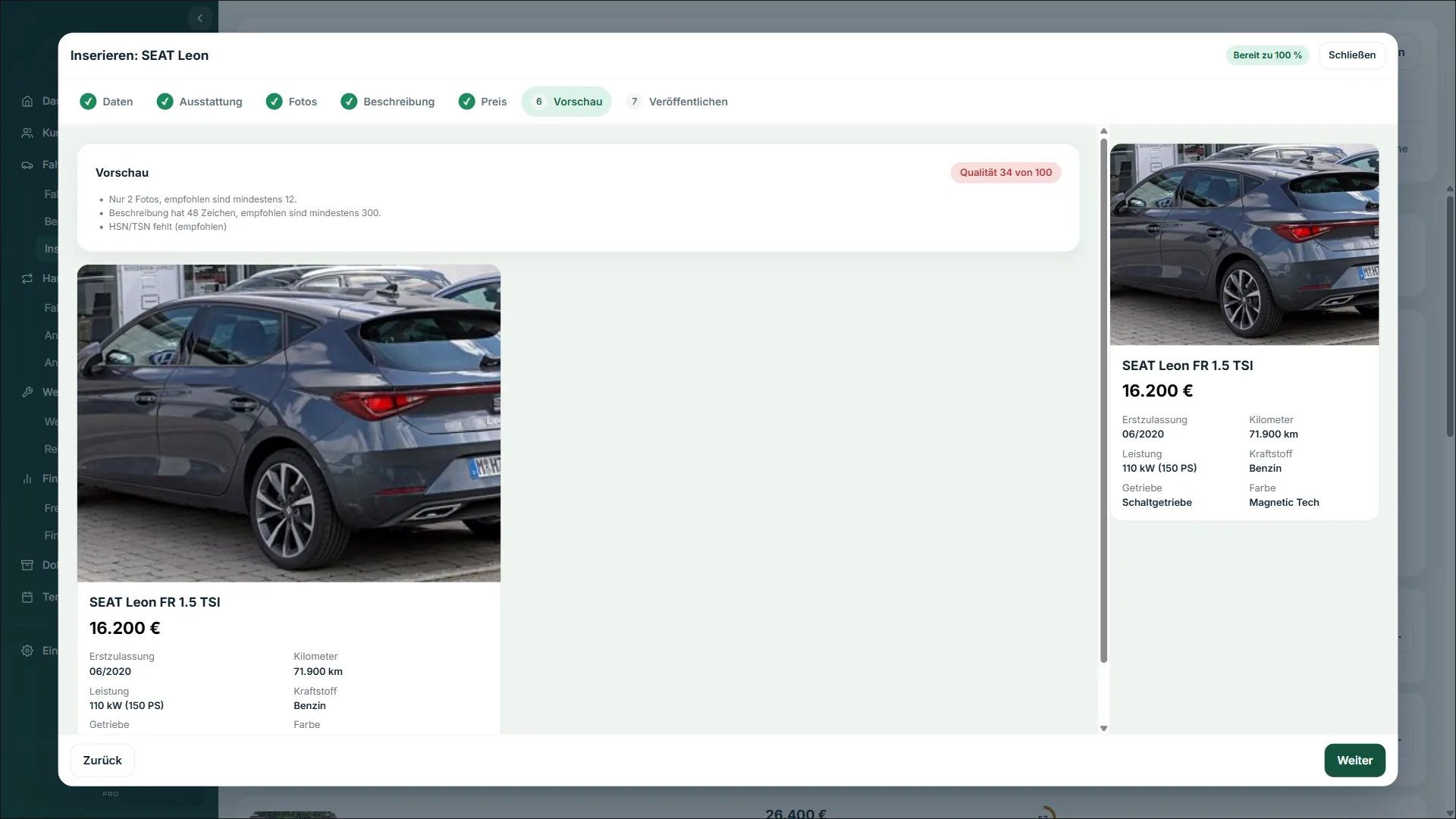Click 'Magnetic Tech' color value

1284,503
